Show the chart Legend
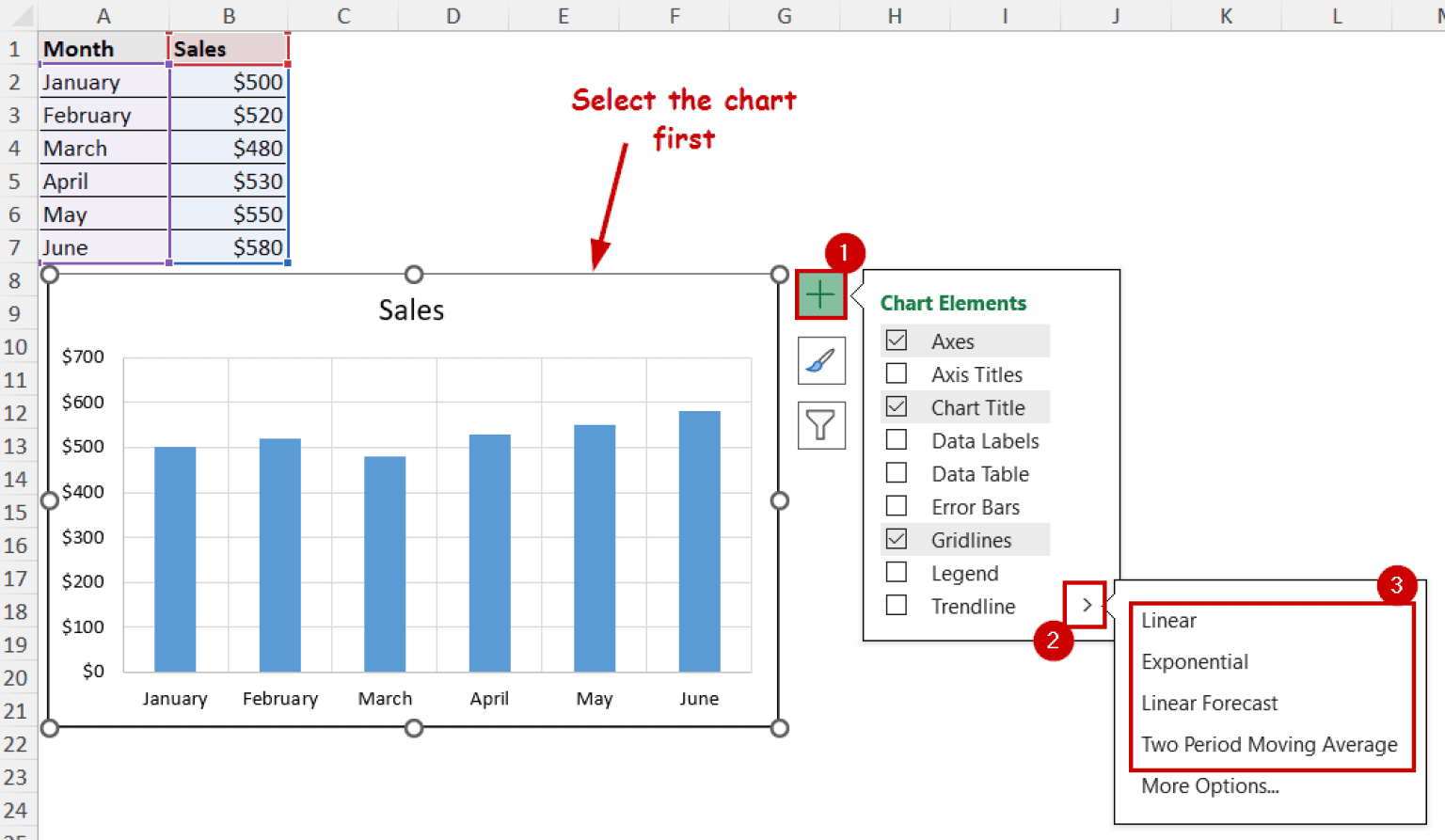The width and height of the screenshot is (1445, 840). tap(895, 572)
